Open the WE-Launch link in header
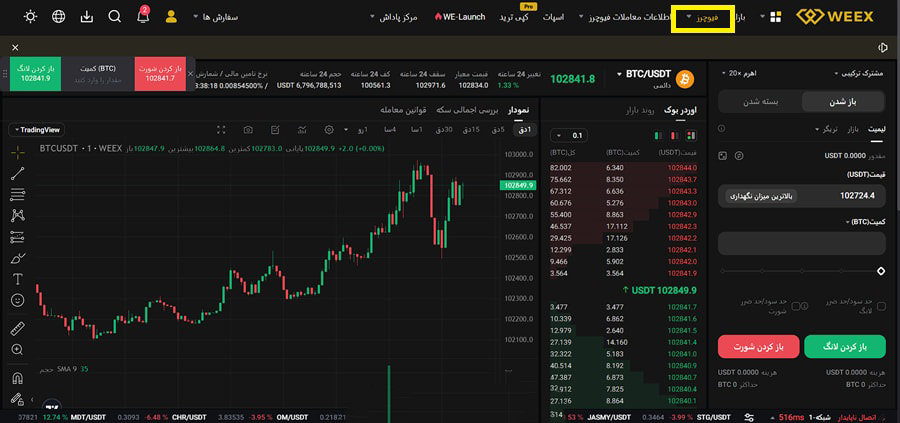Viewport: 900px width, 423px height. click(x=460, y=17)
